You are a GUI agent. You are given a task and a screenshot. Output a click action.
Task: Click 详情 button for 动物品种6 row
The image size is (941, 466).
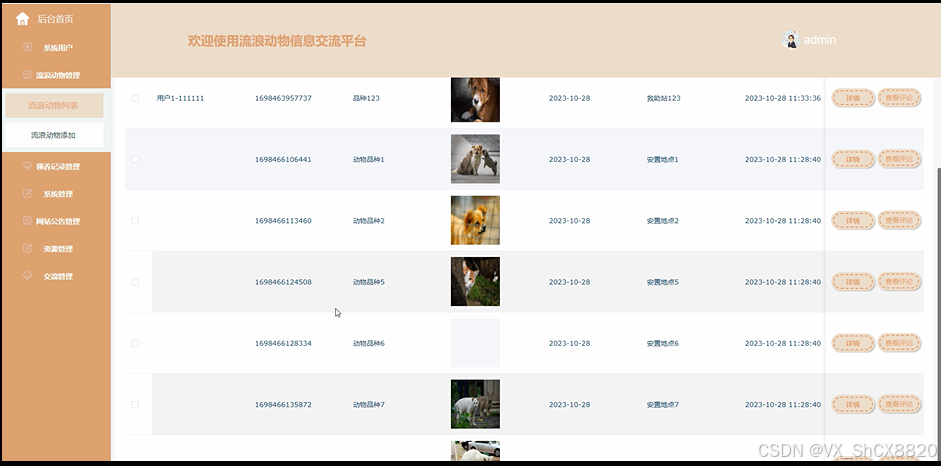853,343
